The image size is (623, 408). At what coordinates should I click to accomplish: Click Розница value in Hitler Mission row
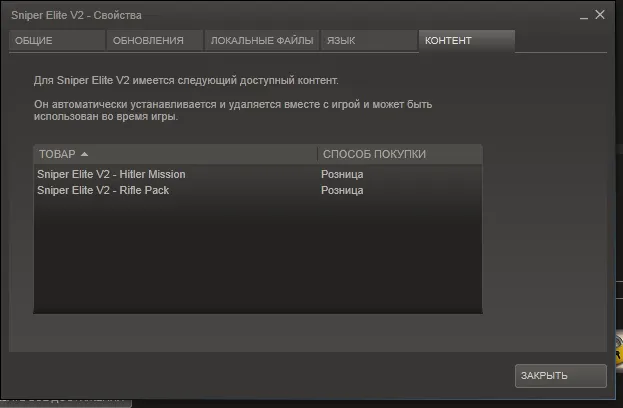point(342,174)
